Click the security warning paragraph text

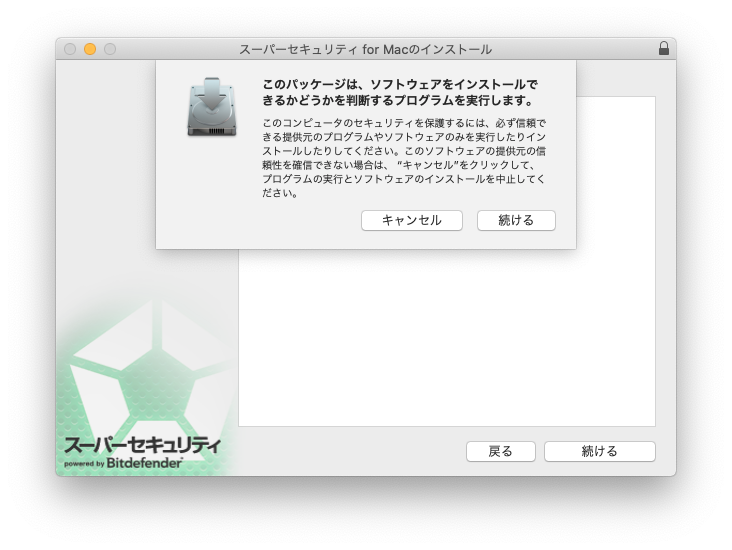404,158
